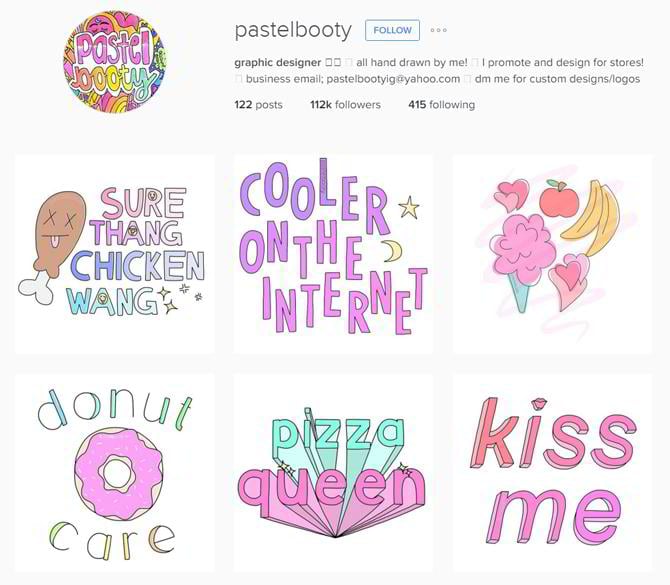This screenshot has height=585, width=670.
Task: Open the Donut Care post
Action: tap(115, 473)
